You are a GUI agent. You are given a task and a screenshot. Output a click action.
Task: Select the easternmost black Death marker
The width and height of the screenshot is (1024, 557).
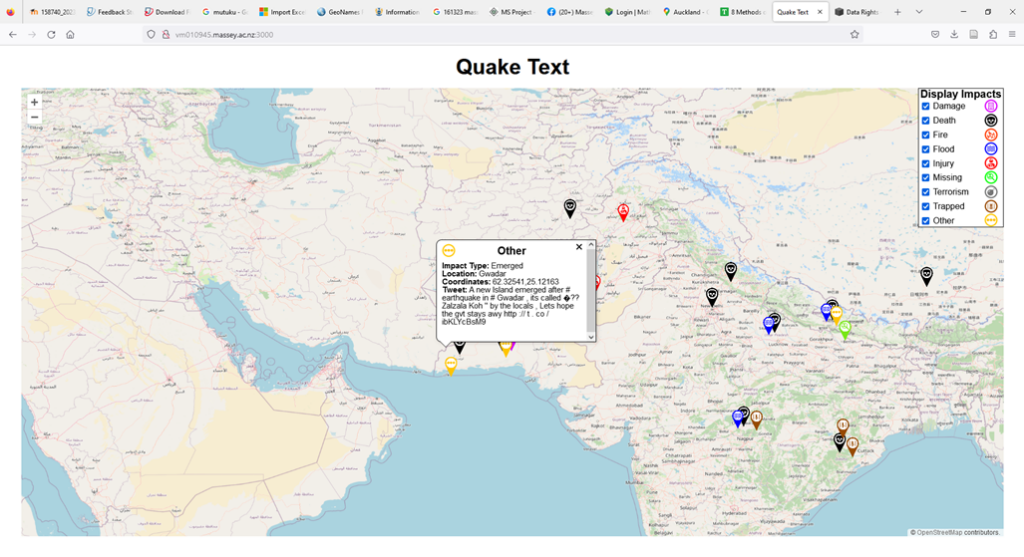(927, 275)
